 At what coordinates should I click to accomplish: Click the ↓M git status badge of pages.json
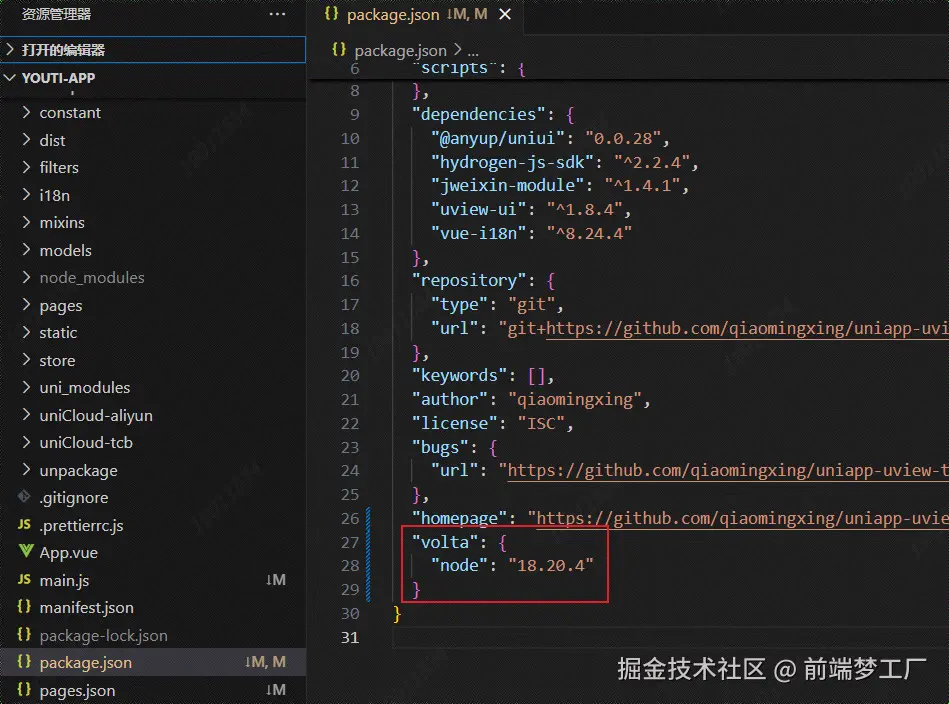point(275,689)
